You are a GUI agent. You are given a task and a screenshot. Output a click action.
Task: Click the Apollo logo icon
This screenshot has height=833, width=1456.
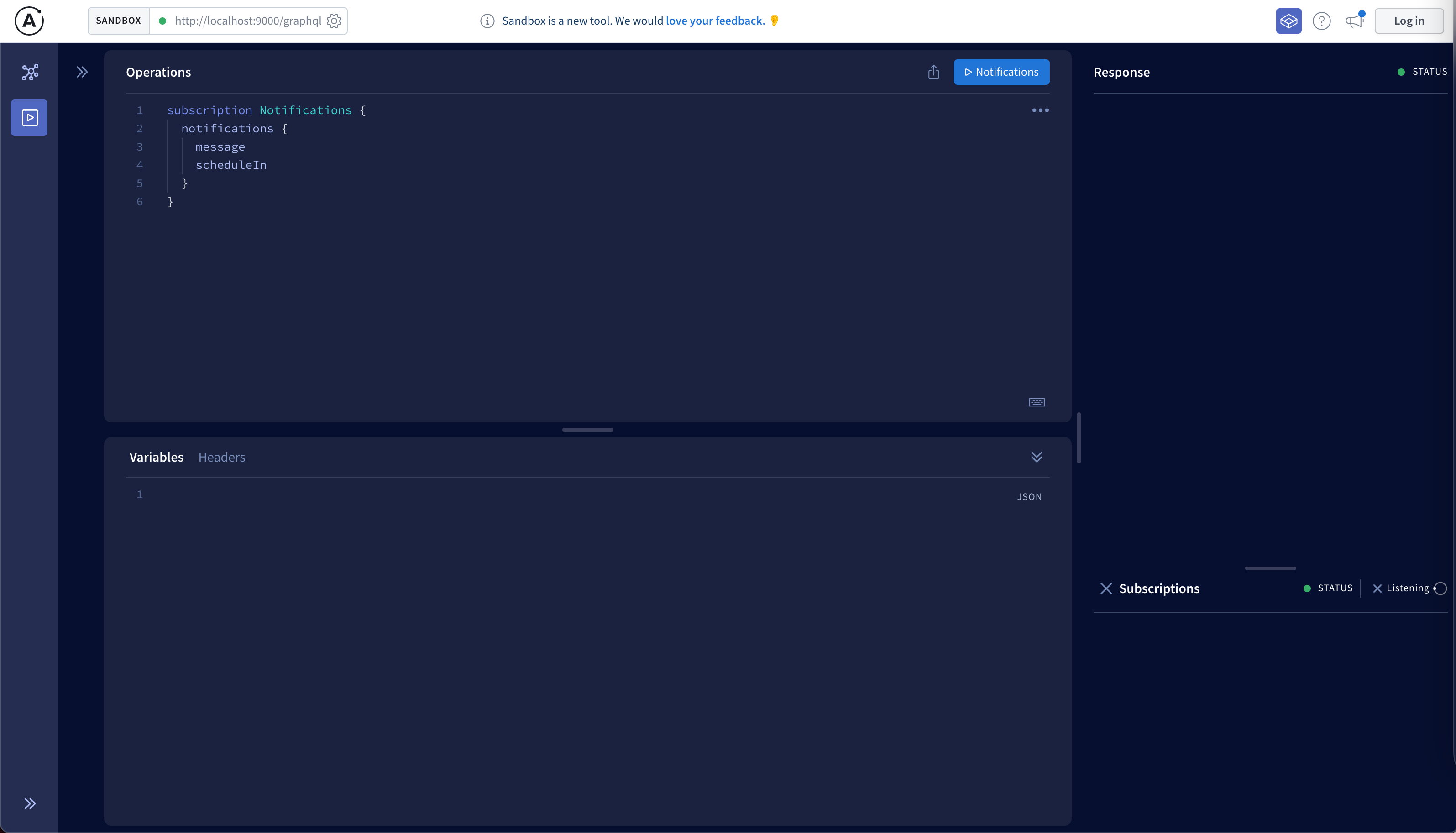click(29, 21)
